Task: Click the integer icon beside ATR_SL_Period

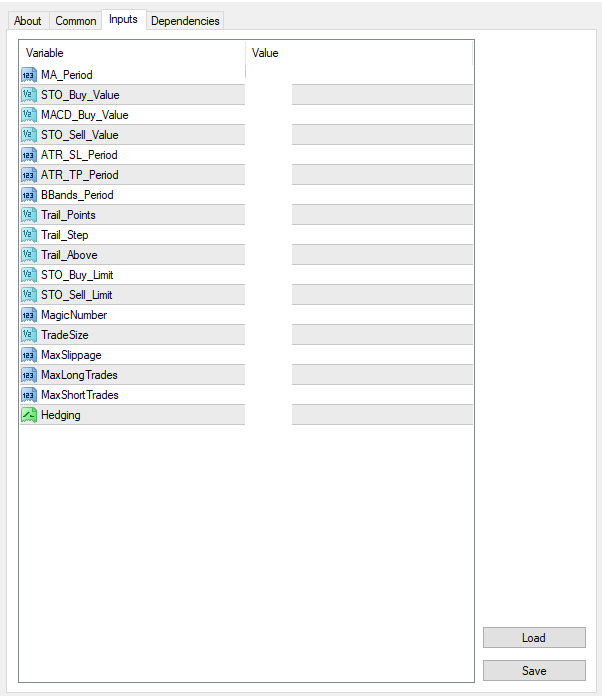Action: [x=29, y=155]
